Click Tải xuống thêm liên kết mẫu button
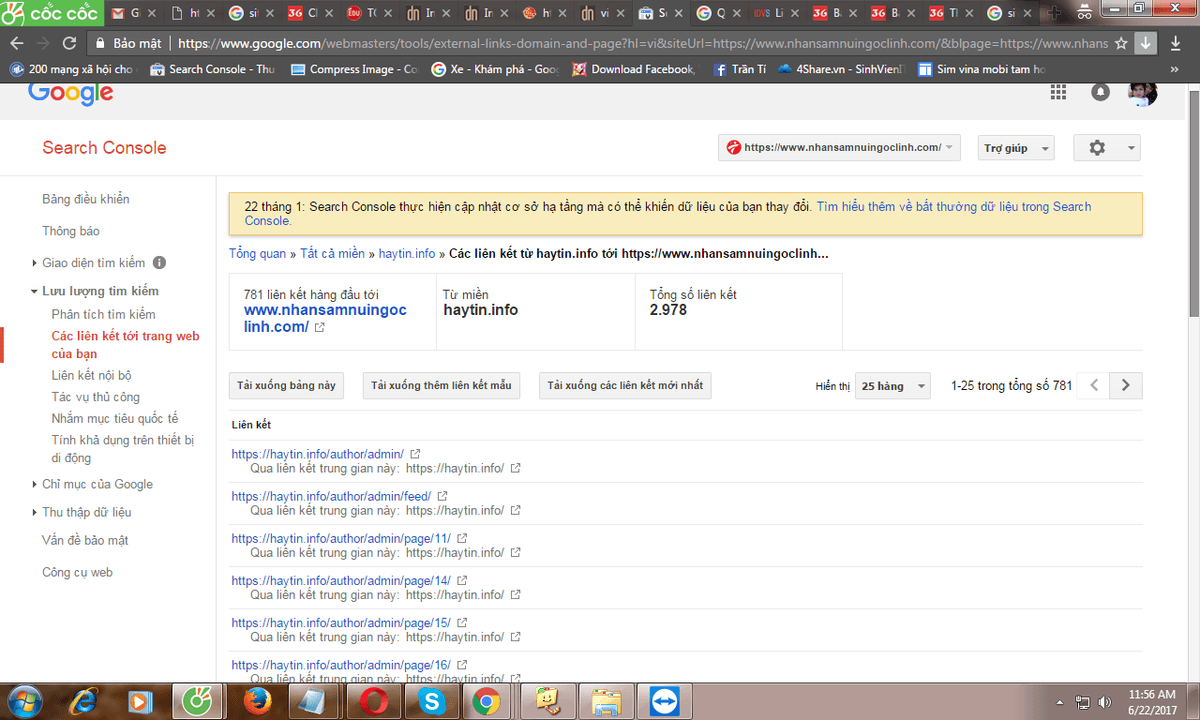Screen dimensions: 1200x720 (x=441, y=386)
